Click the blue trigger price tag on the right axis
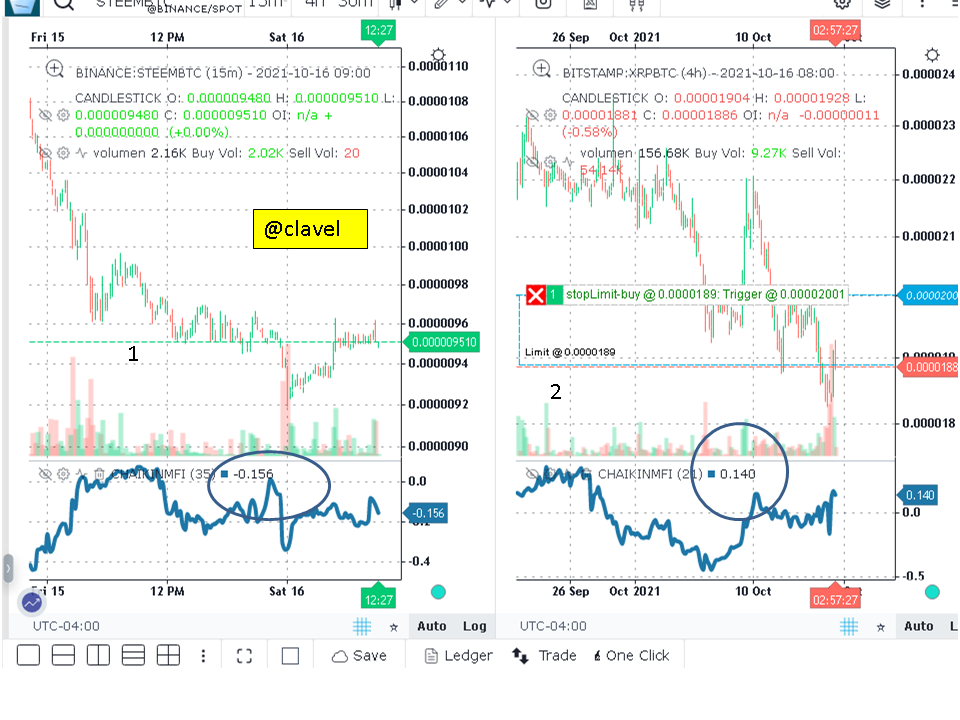The image size is (960, 720). coord(929,296)
